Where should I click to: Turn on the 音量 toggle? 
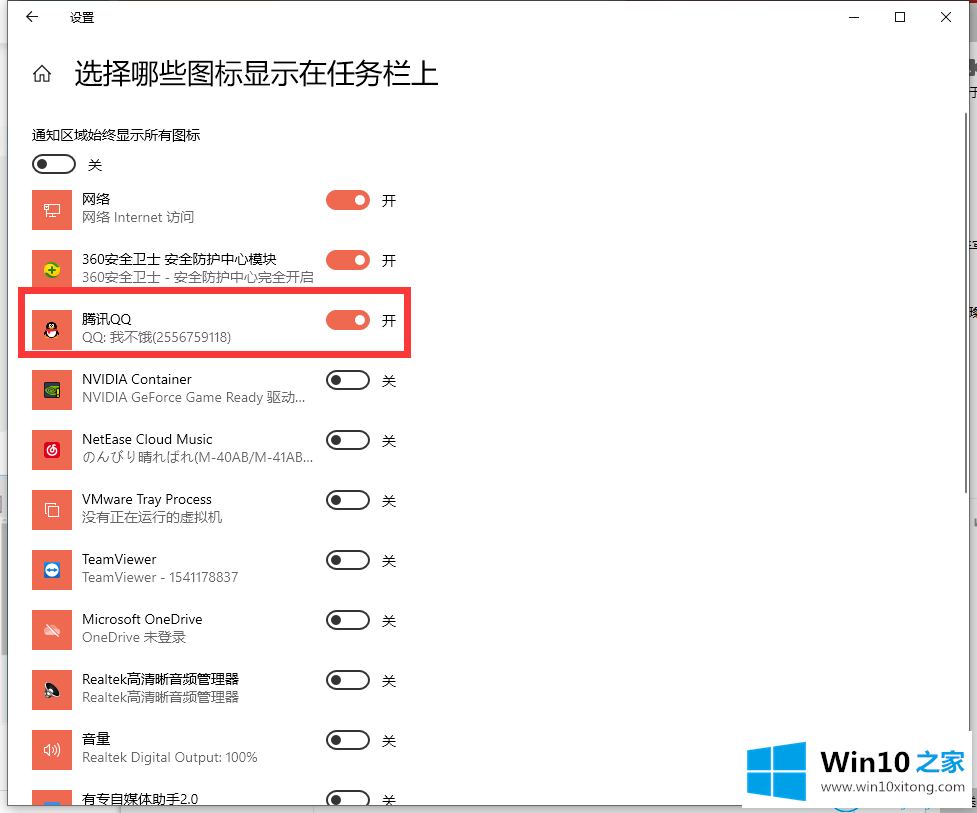[x=348, y=740]
